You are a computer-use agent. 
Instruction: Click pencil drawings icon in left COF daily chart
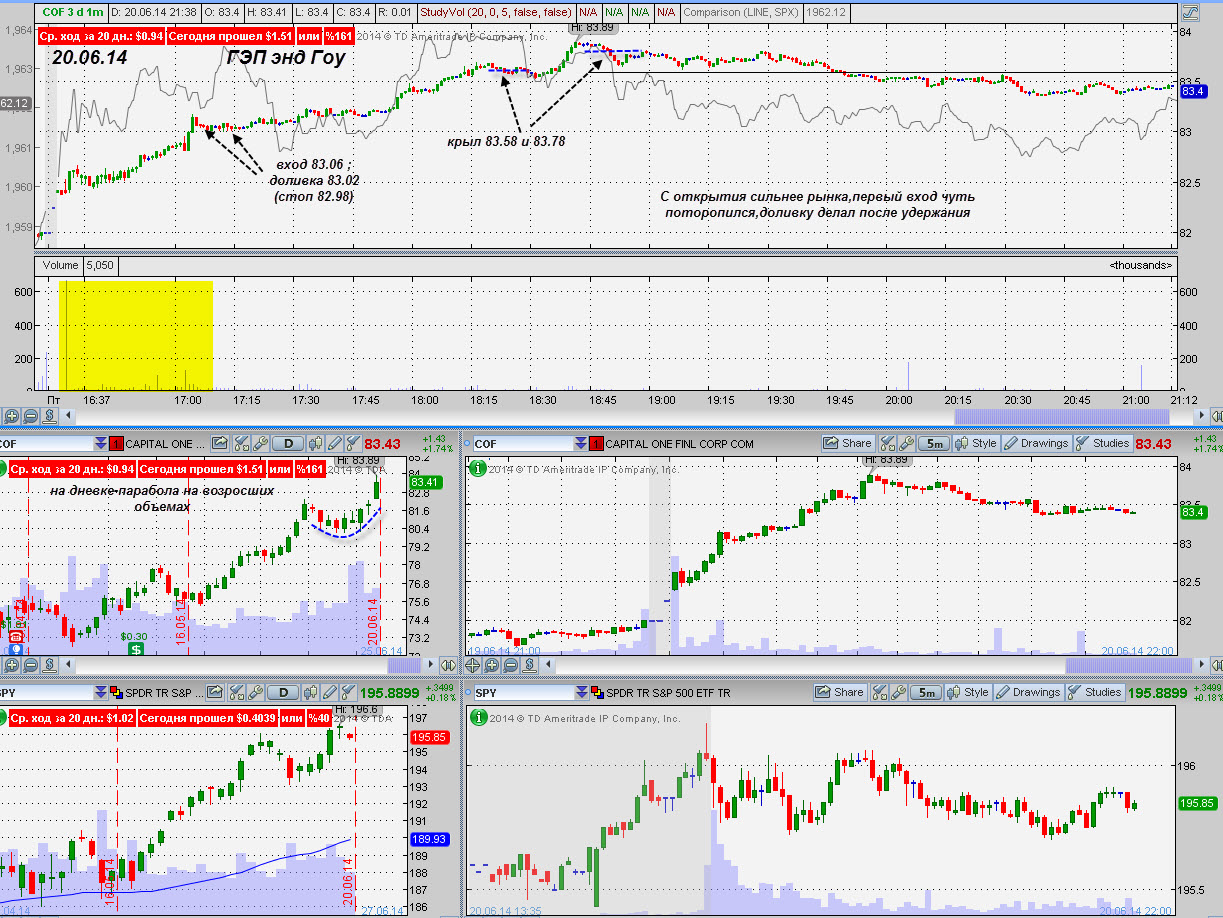coord(334,443)
